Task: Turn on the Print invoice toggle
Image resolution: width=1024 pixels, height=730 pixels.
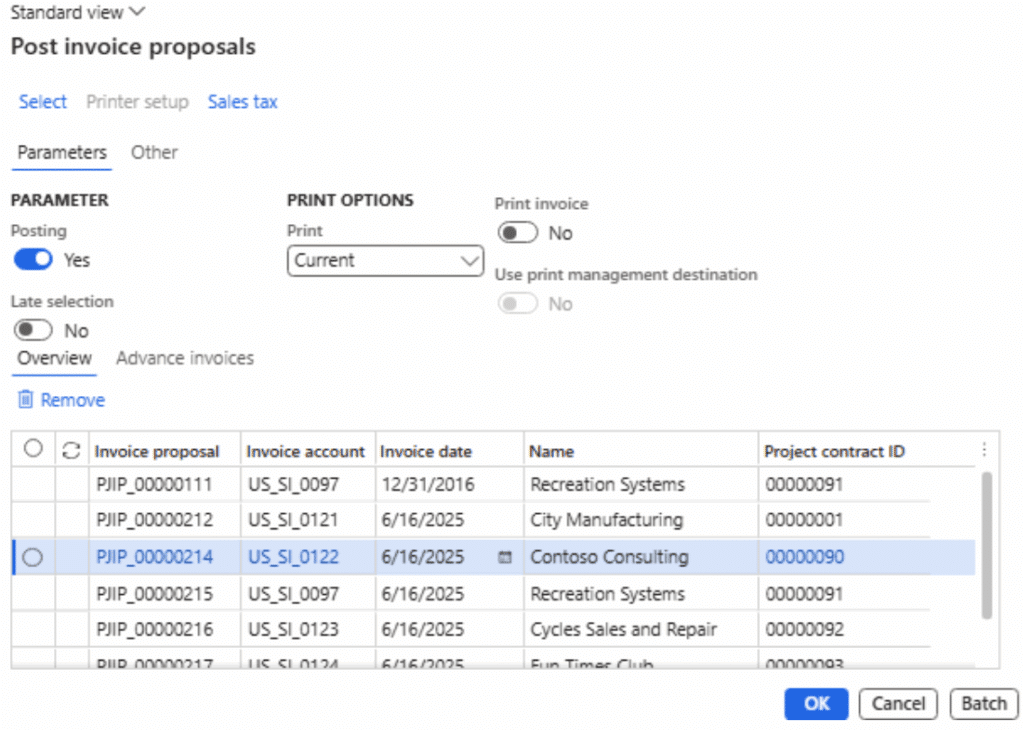Action: (517, 233)
